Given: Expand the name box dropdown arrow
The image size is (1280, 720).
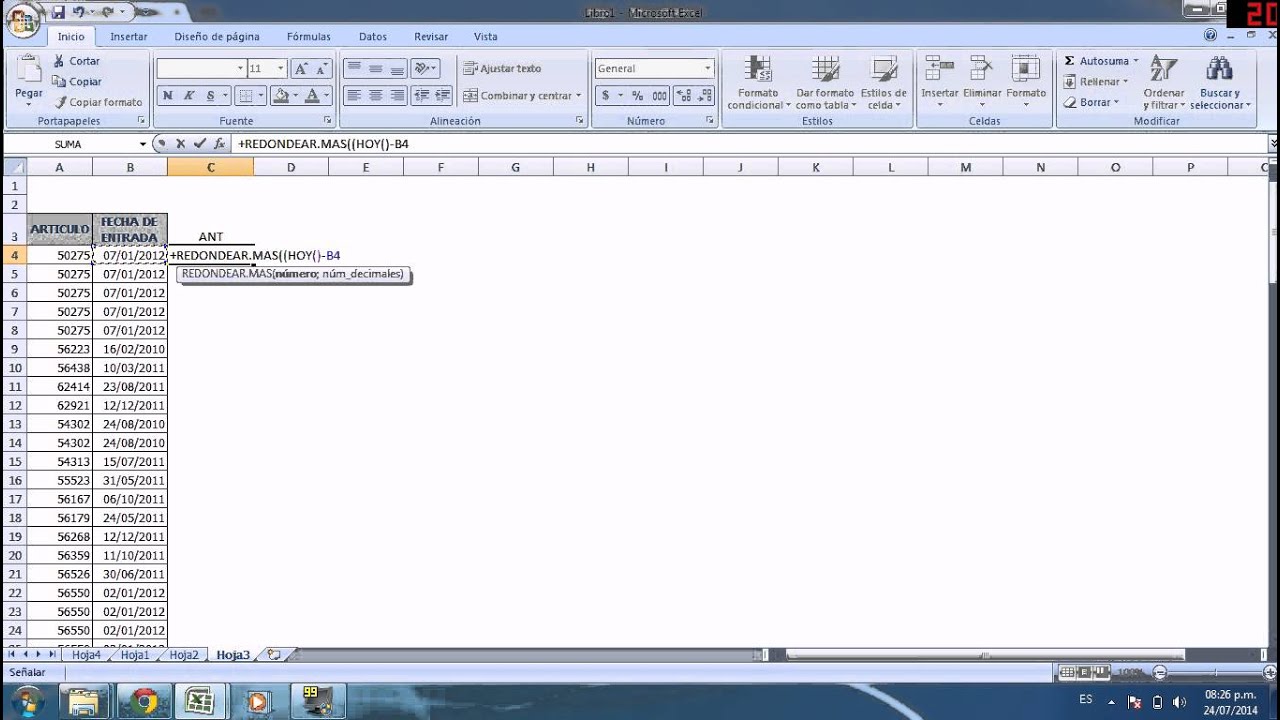Looking at the screenshot, I should (x=143, y=144).
